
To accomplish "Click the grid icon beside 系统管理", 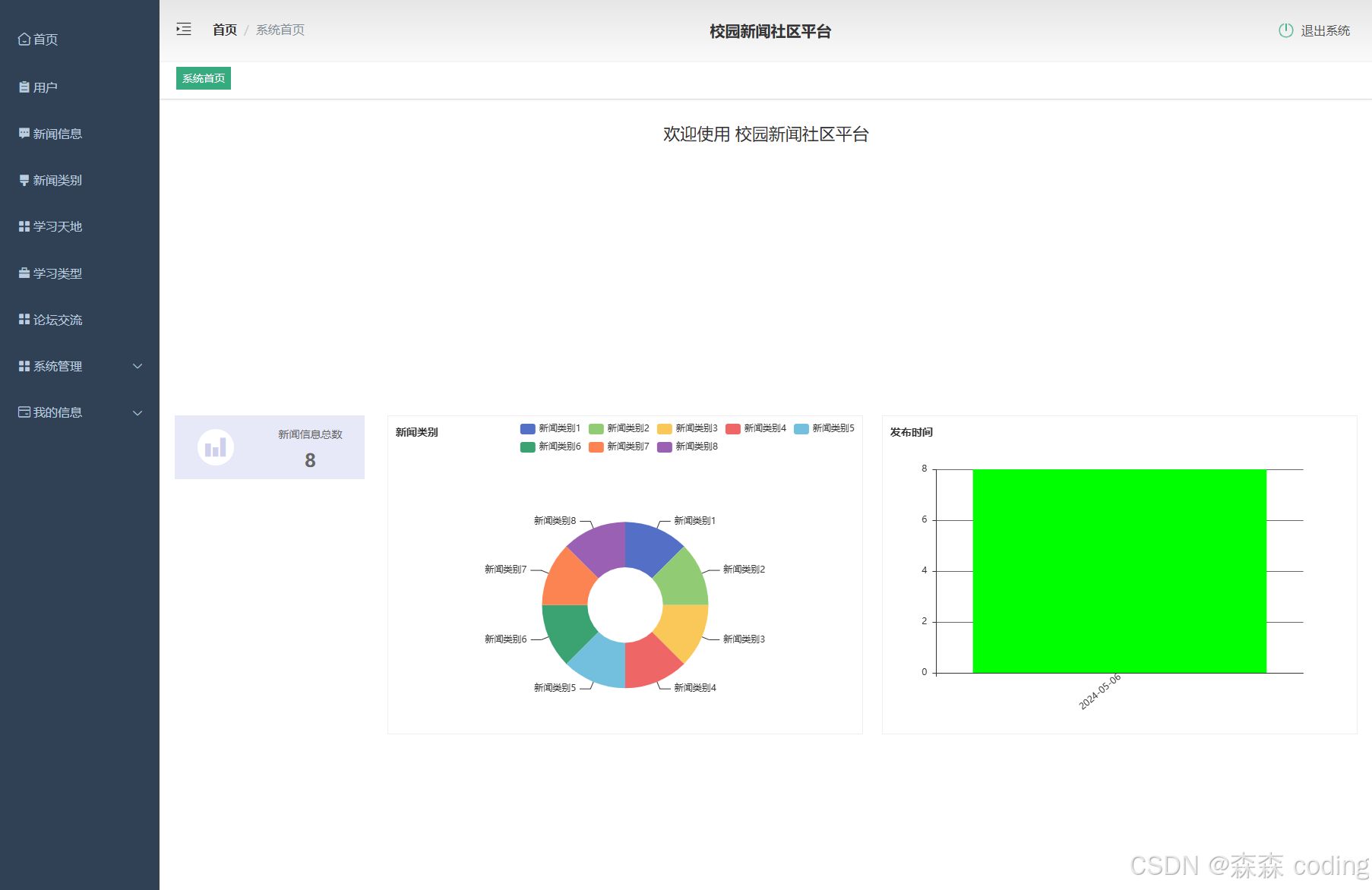I will pyautogui.click(x=24, y=366).
